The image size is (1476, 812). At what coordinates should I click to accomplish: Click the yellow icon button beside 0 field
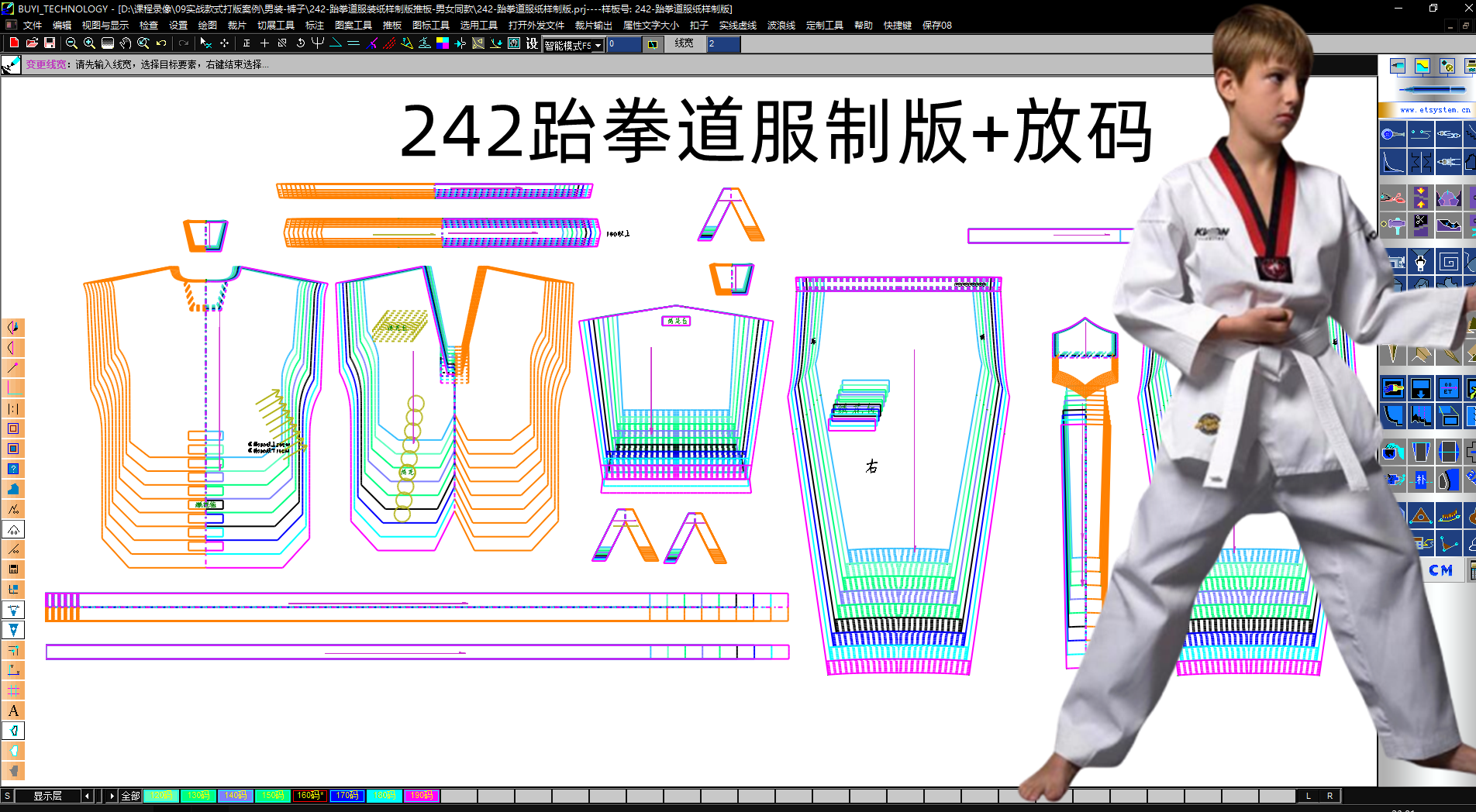[653, 44]
